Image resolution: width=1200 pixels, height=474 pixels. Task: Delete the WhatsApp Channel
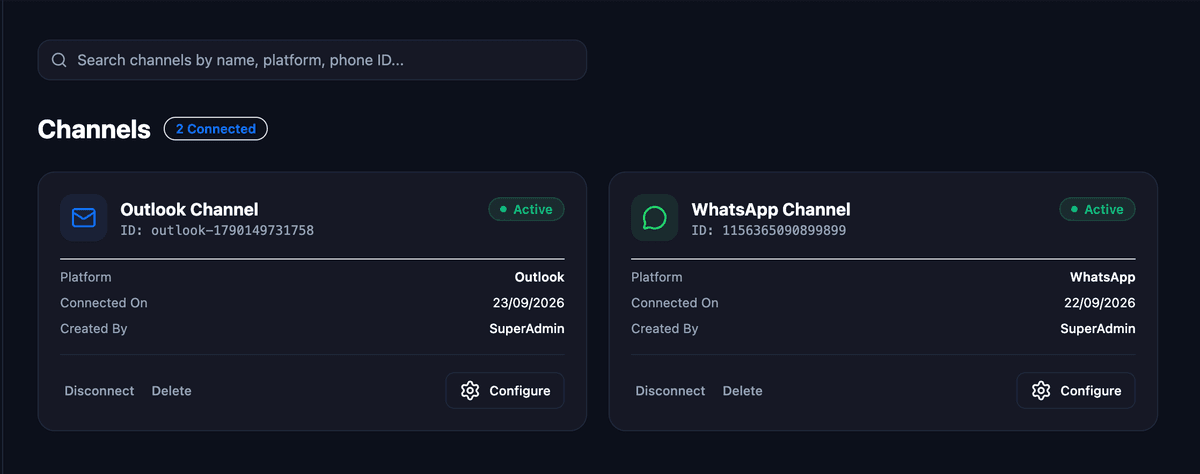point(743,391)
